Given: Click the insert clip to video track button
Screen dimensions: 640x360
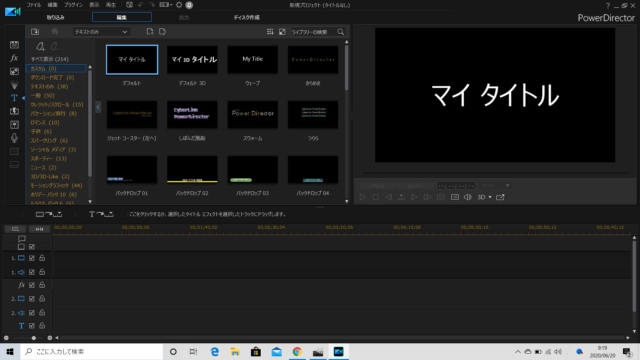Looking at the screenshot, I should 49,214.
